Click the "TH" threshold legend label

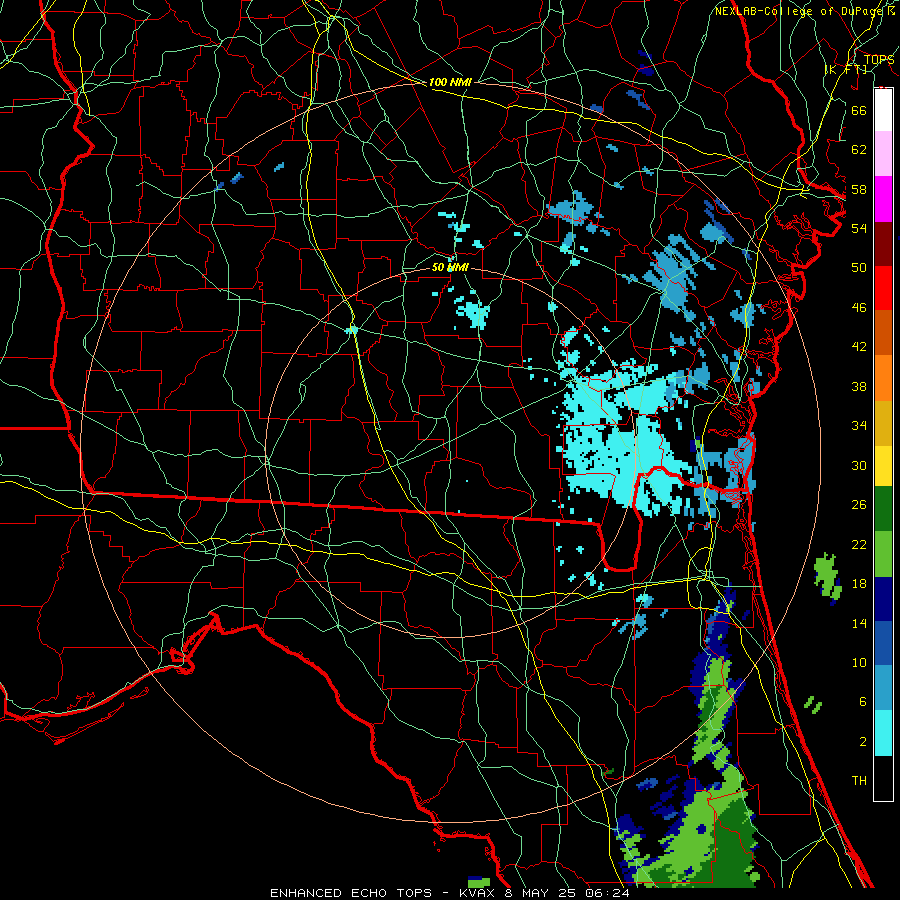click(859, 780)
